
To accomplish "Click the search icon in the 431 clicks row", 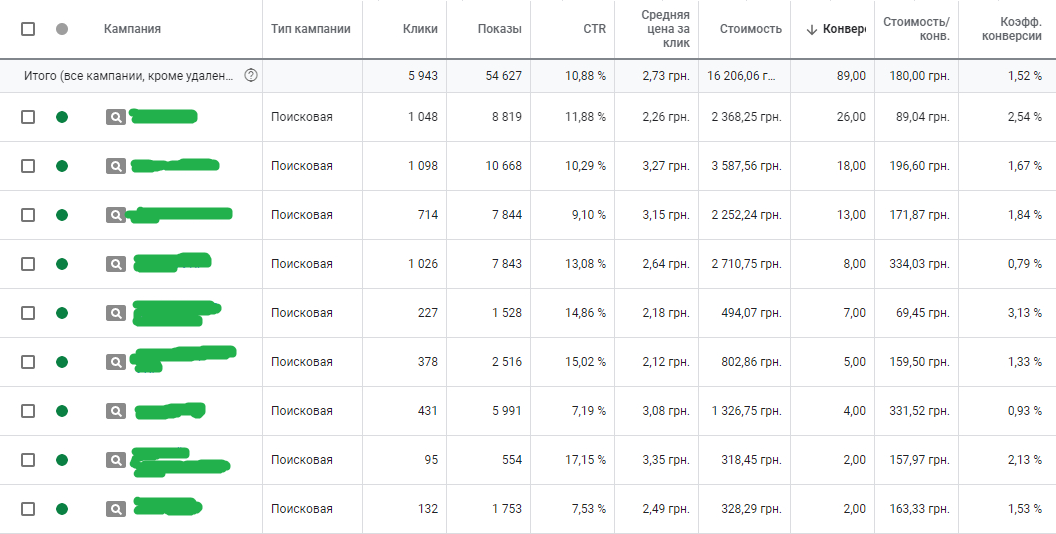I will 116,411.
